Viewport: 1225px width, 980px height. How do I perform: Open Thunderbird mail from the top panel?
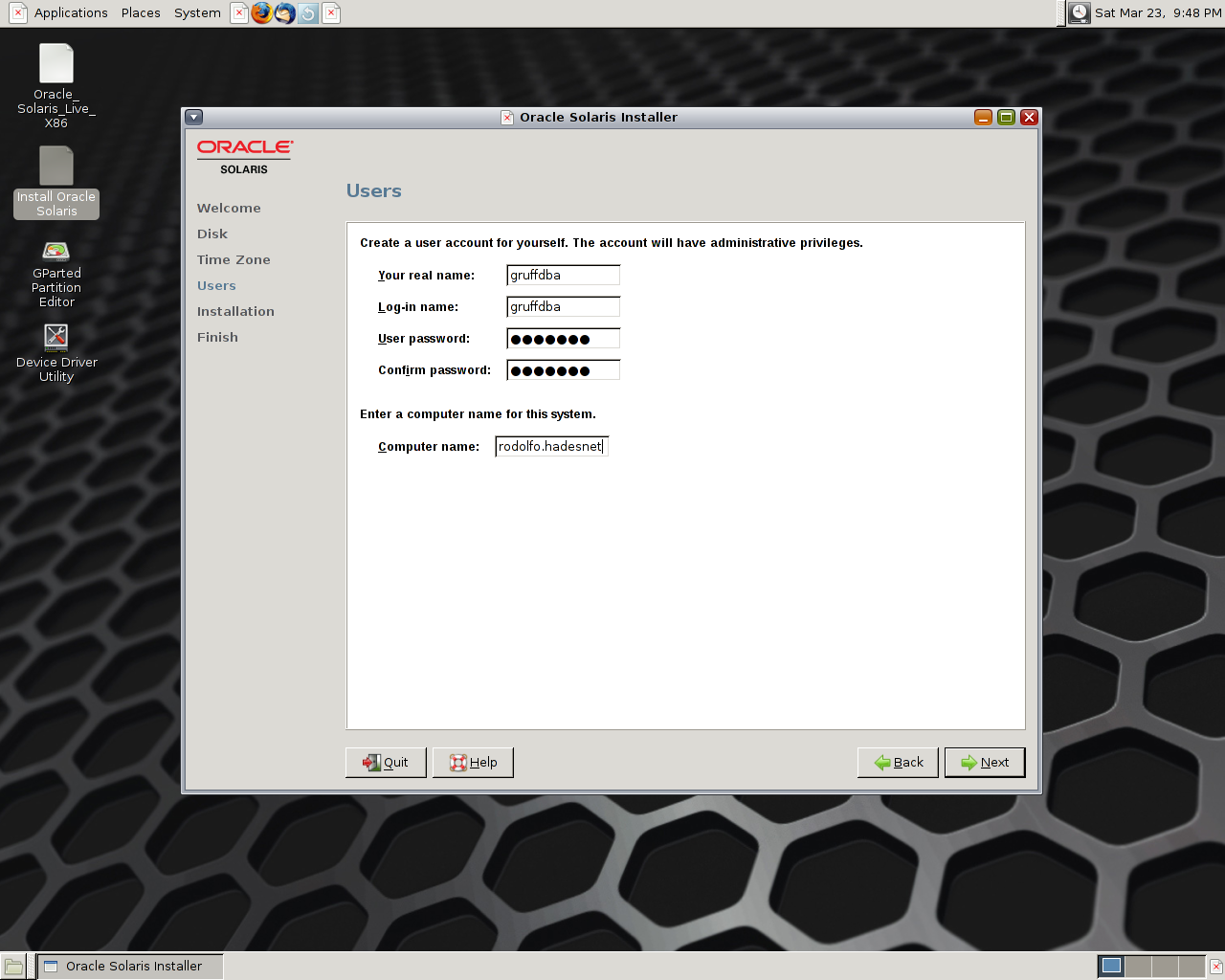click(285, 13)
